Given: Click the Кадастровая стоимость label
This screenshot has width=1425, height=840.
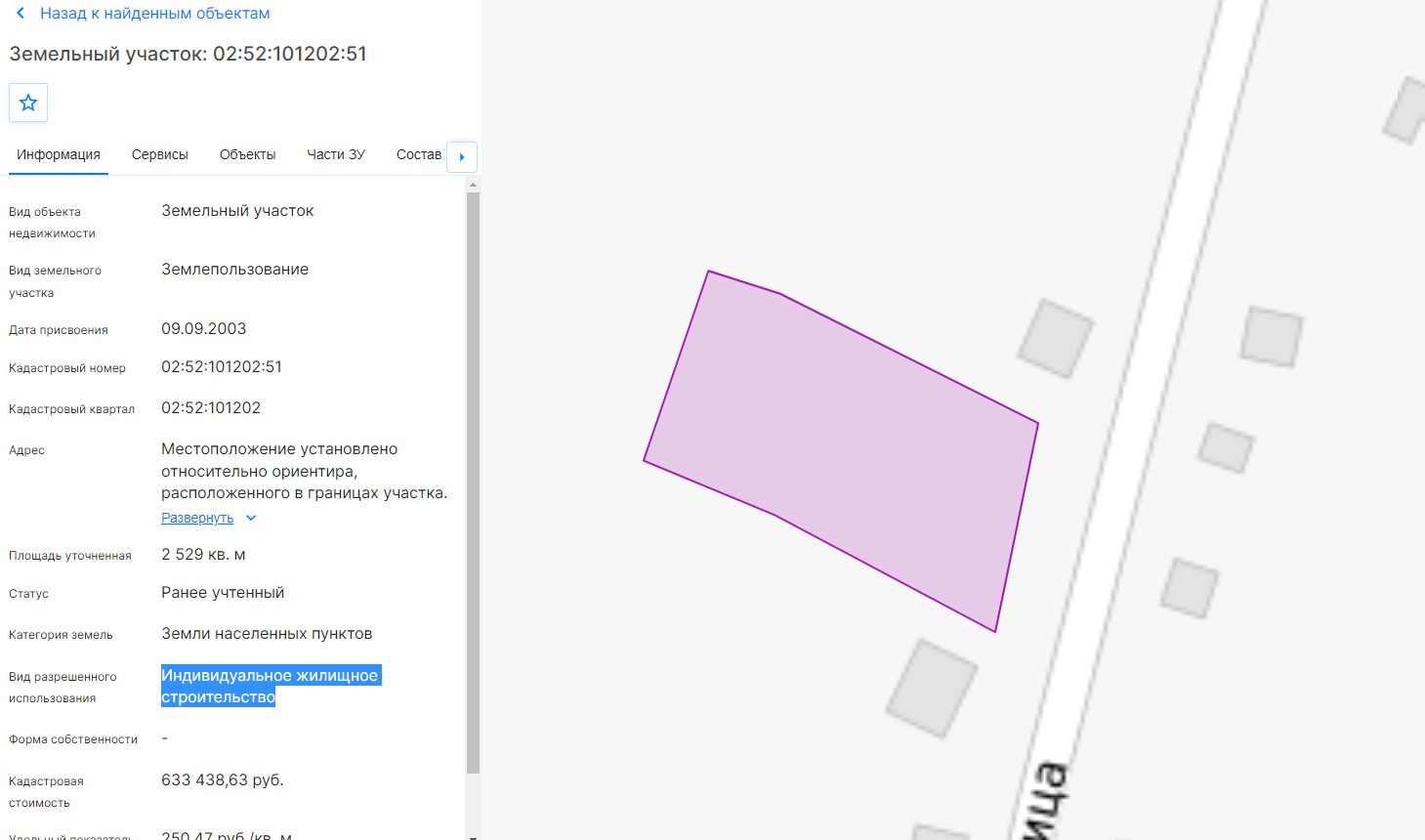Looking at the screenshot, I should pyautogui.click(x=46, y=792).
